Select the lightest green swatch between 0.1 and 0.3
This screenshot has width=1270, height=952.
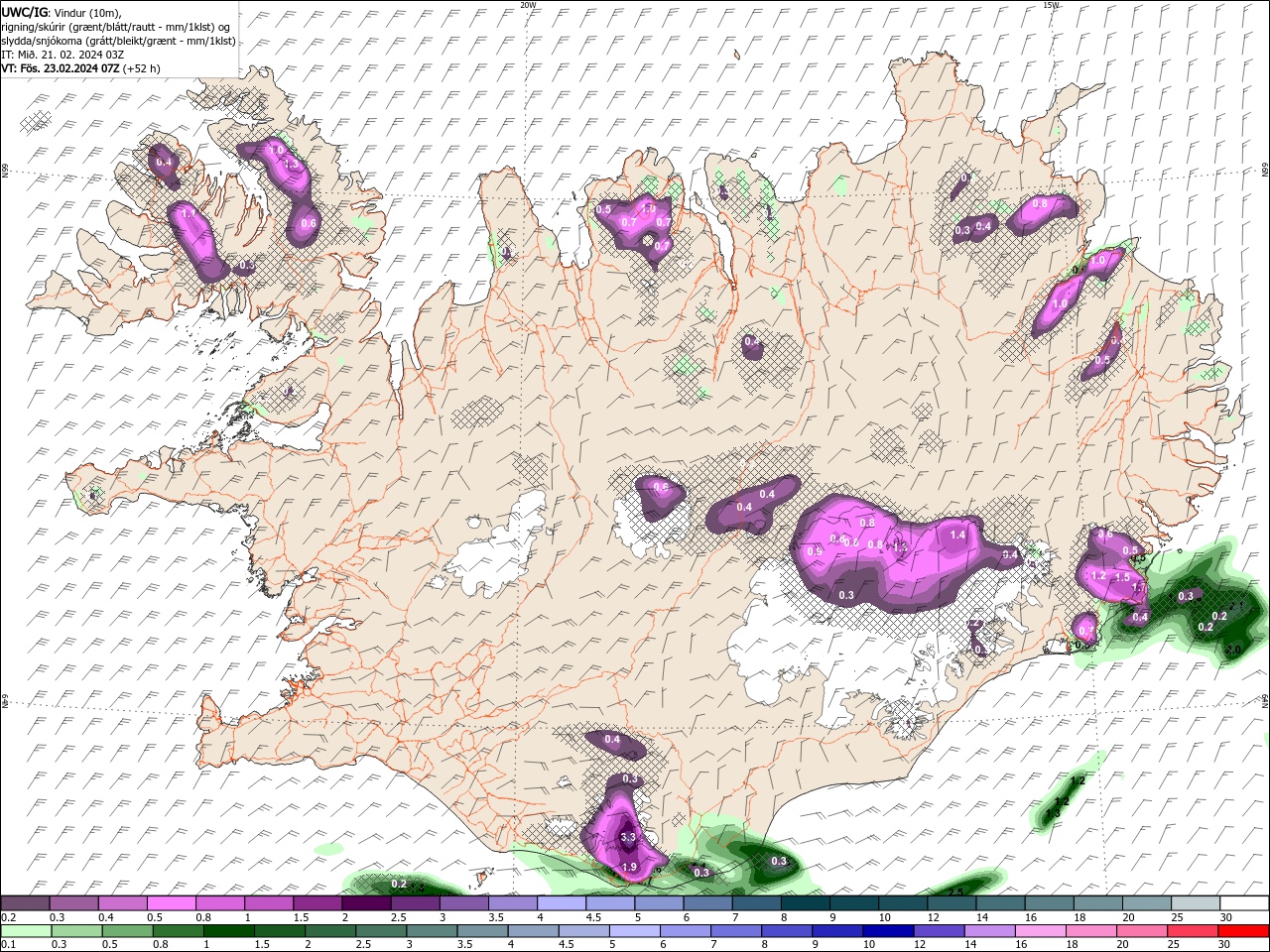[x=26, y=931]
